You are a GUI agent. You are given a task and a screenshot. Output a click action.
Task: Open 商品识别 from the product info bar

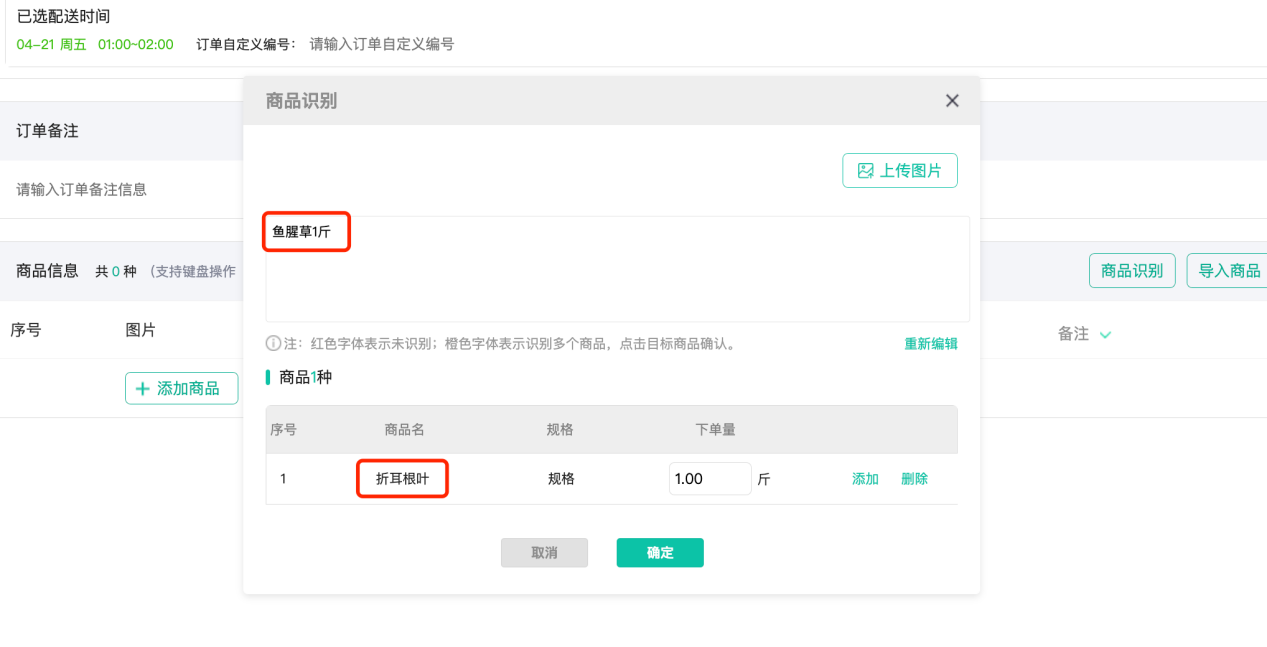click(1131, 271)
